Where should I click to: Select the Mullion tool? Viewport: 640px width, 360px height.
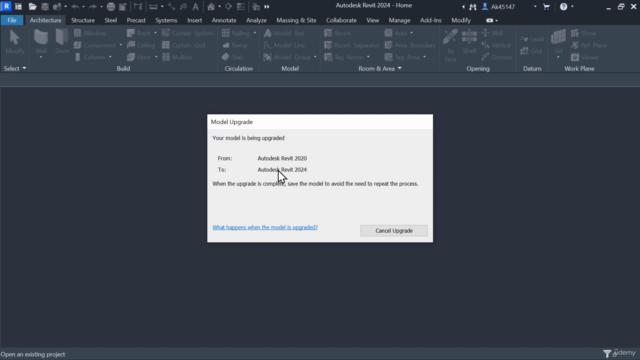[x=177, y=57]
